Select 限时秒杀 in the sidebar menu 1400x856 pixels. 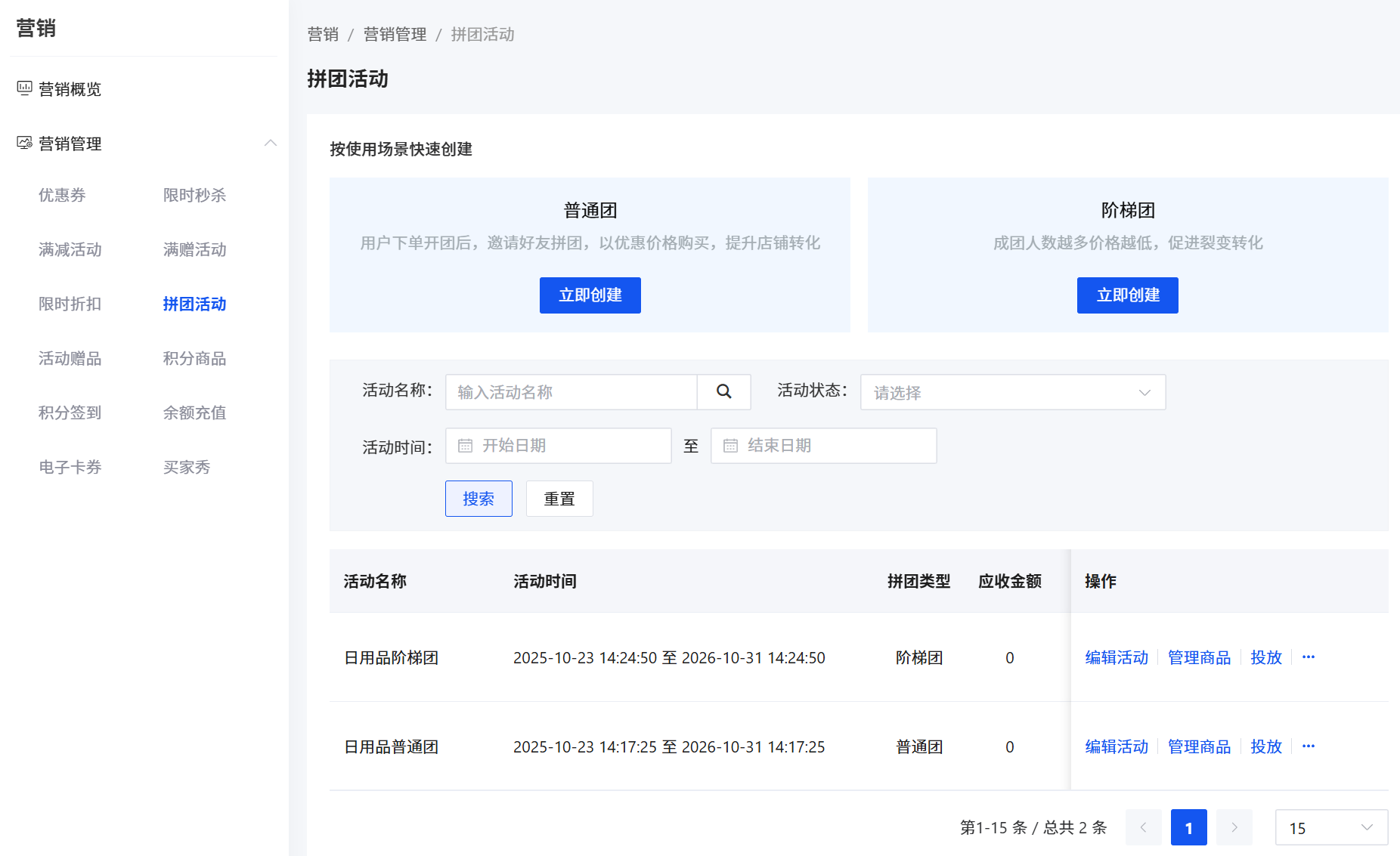pyautogui.click(x=194, y=195)
